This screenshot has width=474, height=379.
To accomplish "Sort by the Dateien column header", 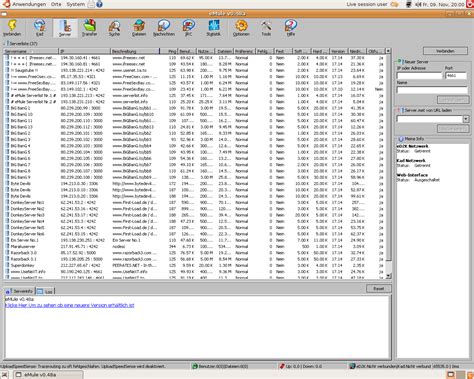I will coord(224,51).
